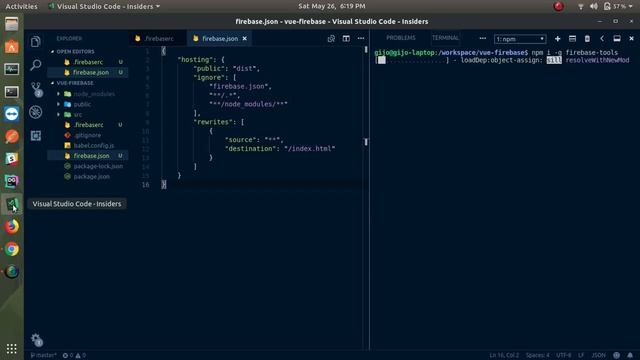Switch to the .firebaserc editor tab
The width and height of the screenshot is (640, 360).
click(x=159, y=38)
